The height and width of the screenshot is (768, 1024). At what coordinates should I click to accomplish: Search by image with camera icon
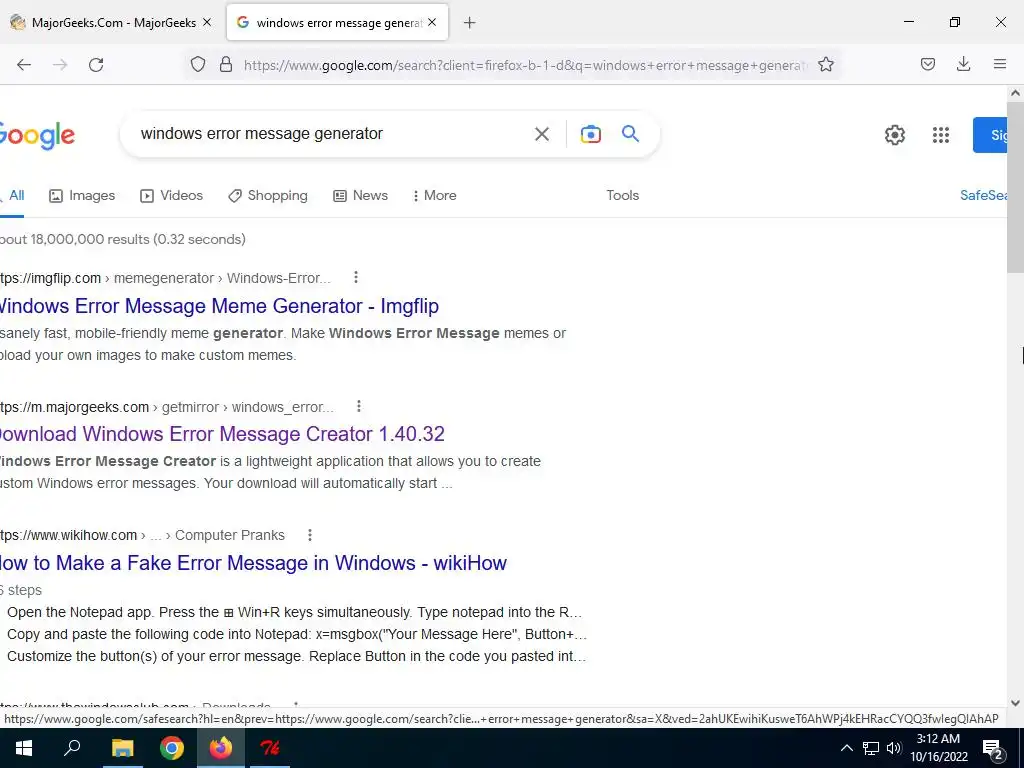click(590, 134)
